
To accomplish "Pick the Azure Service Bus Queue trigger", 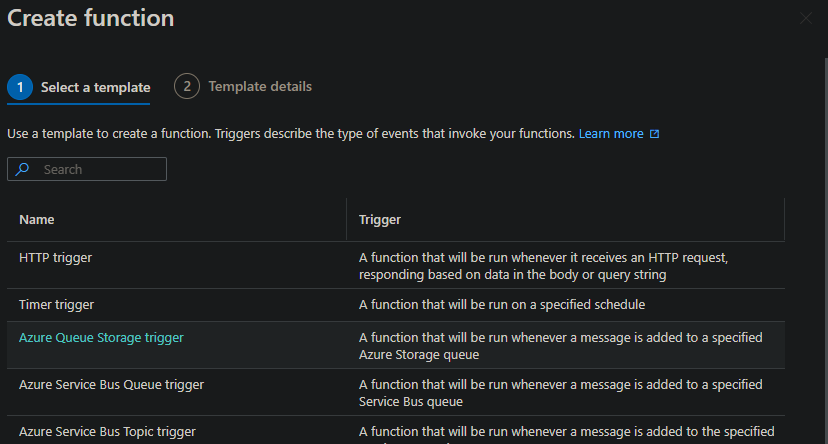I will [x=111, y=384].
